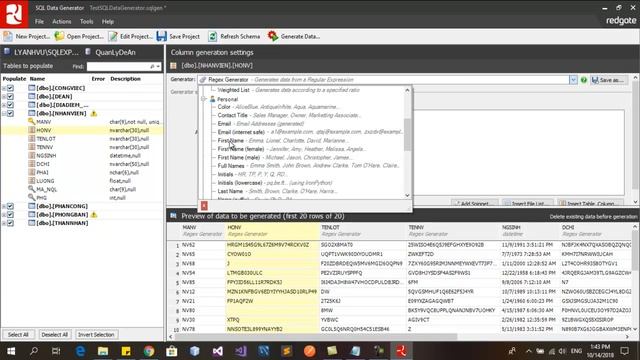The height and width of the screenshot is (360, 640).
Task: Click the table icon of [dbo].[DEAN]
Action: coord(31,96)
